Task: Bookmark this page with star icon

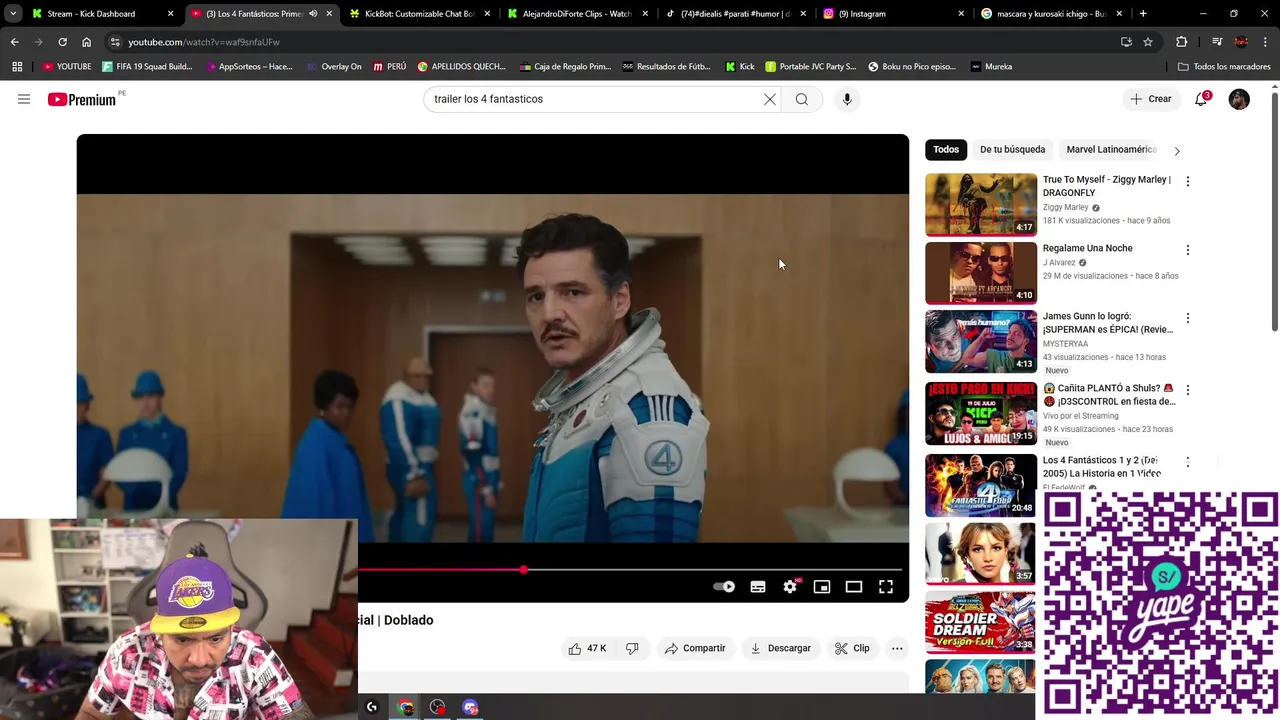Action: [1148, 42]
